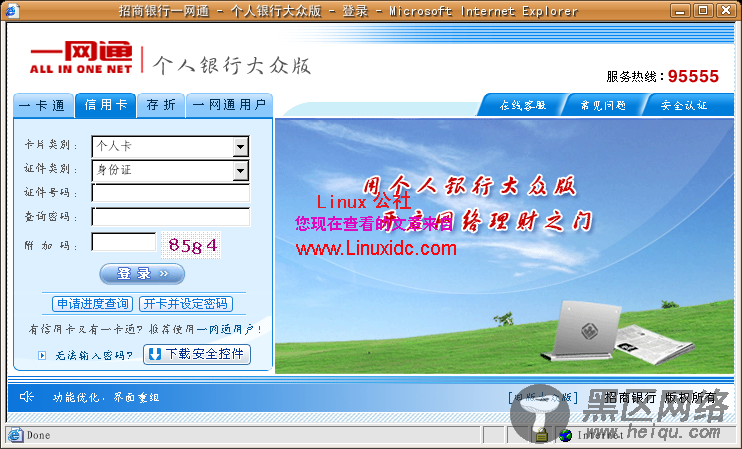This screenshot has width=742, height=449.
Task: Switch to the 一卡通 tab
Action: [43, 105]
